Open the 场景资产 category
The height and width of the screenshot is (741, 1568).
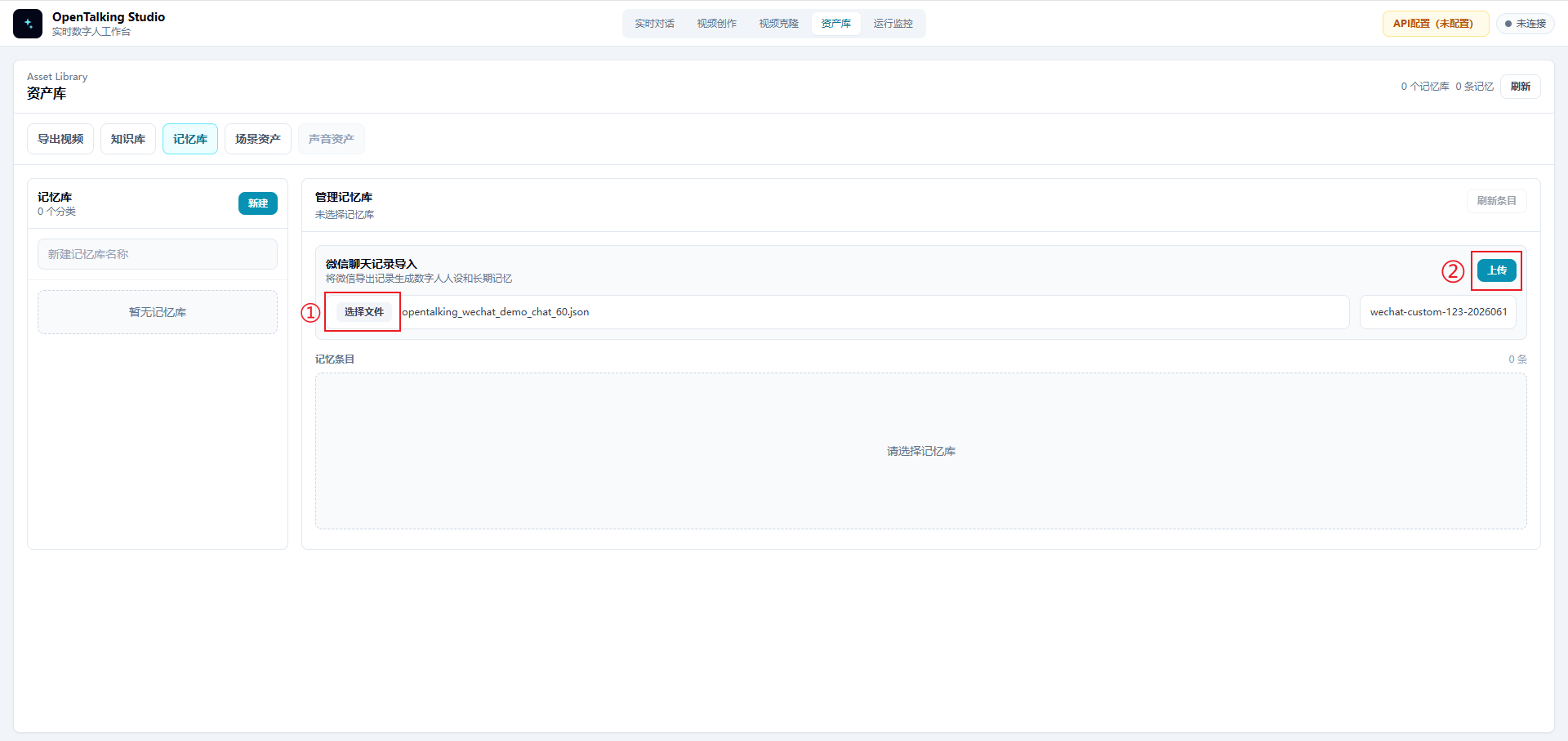tap(258, 139)
